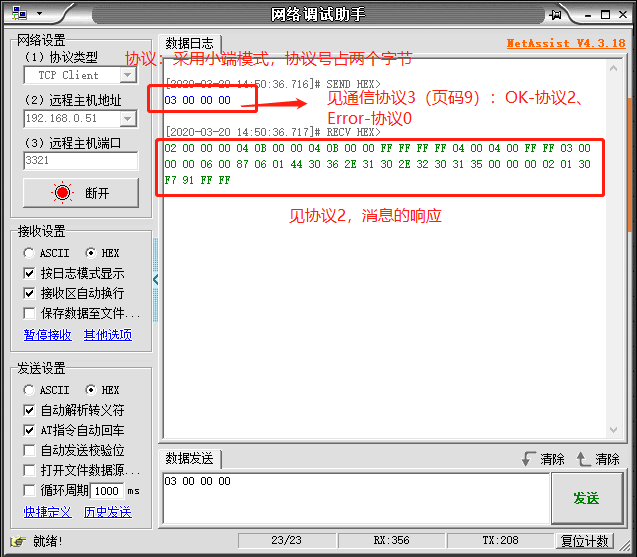Click the receive-area clear arrow icon
Image resolution: width=637 pixels, height=557 pixels.
[528, 459]
